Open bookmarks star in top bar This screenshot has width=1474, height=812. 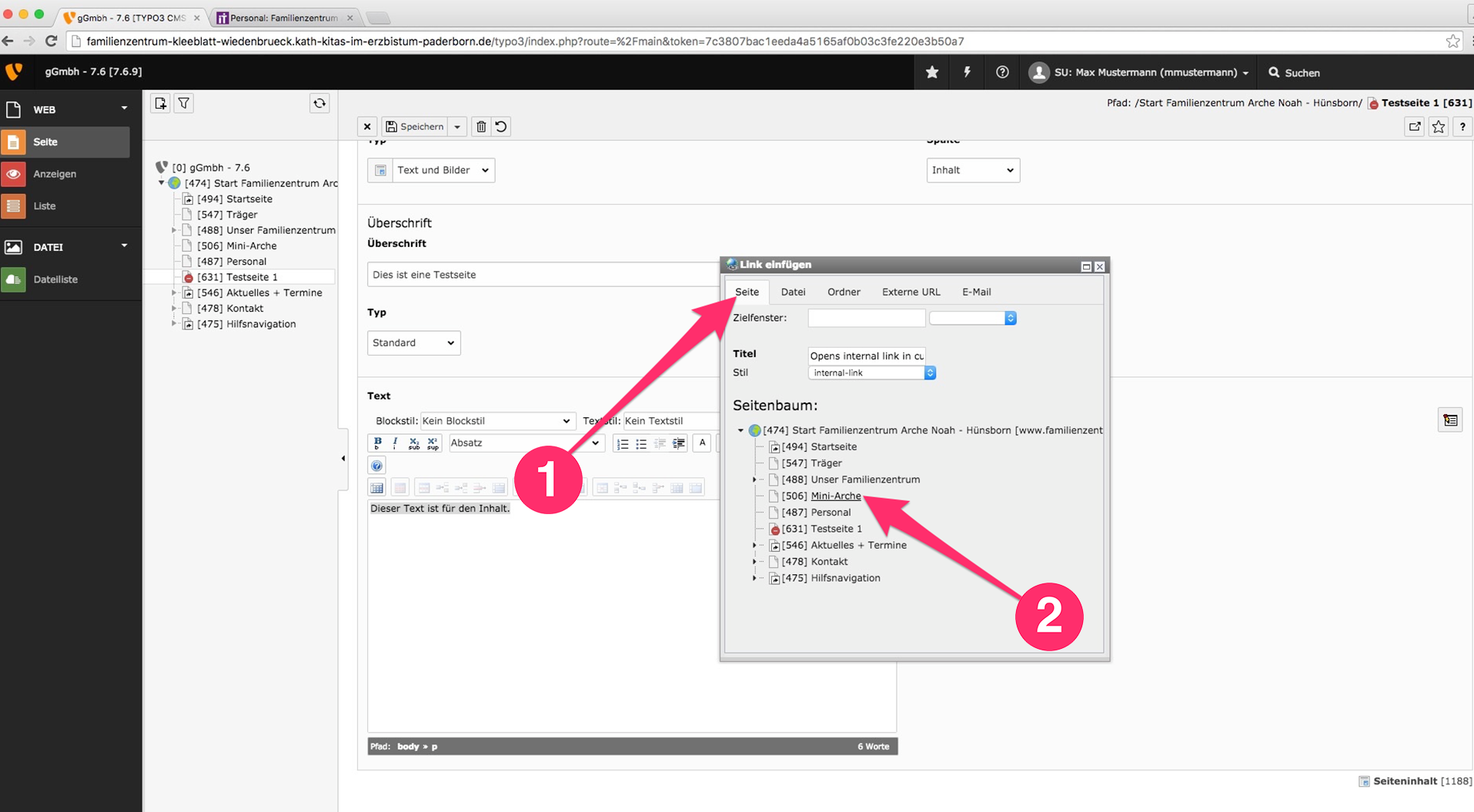(x=932, y=72)
